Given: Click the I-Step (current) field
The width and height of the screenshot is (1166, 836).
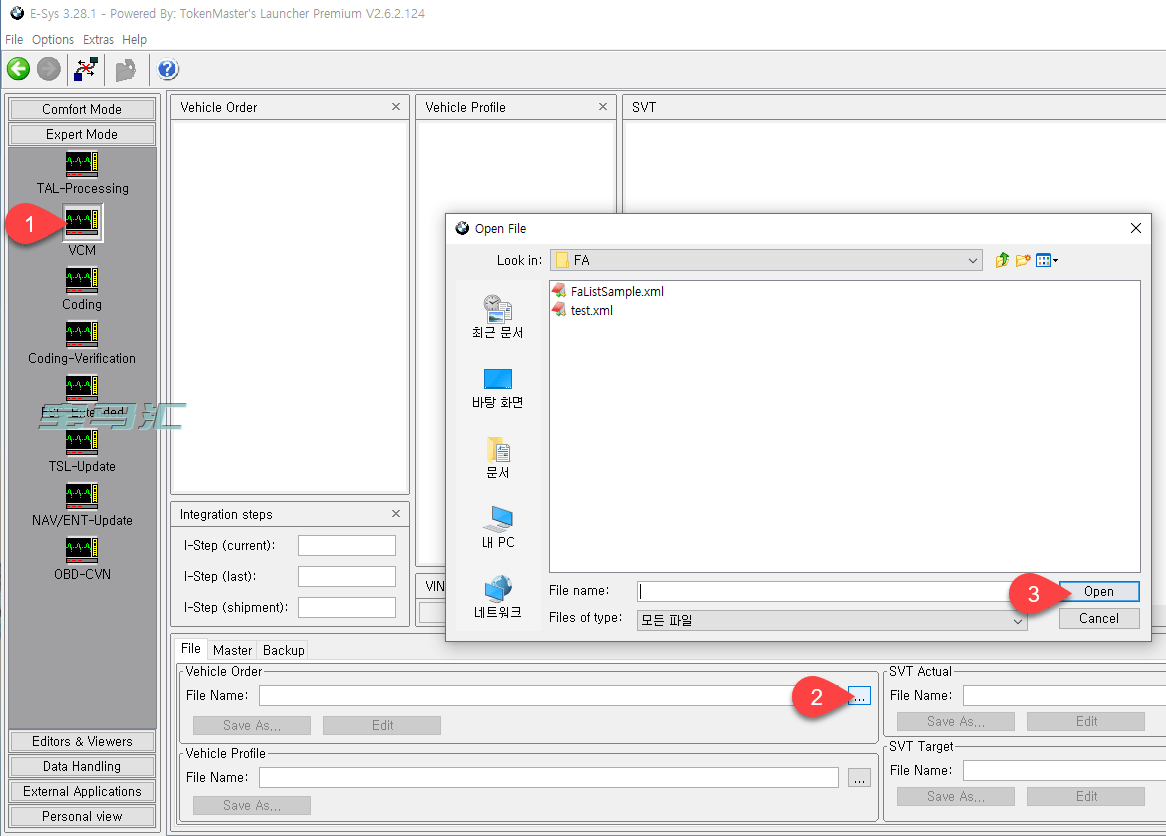Looking at the screenshot, I should pos(347,546).
